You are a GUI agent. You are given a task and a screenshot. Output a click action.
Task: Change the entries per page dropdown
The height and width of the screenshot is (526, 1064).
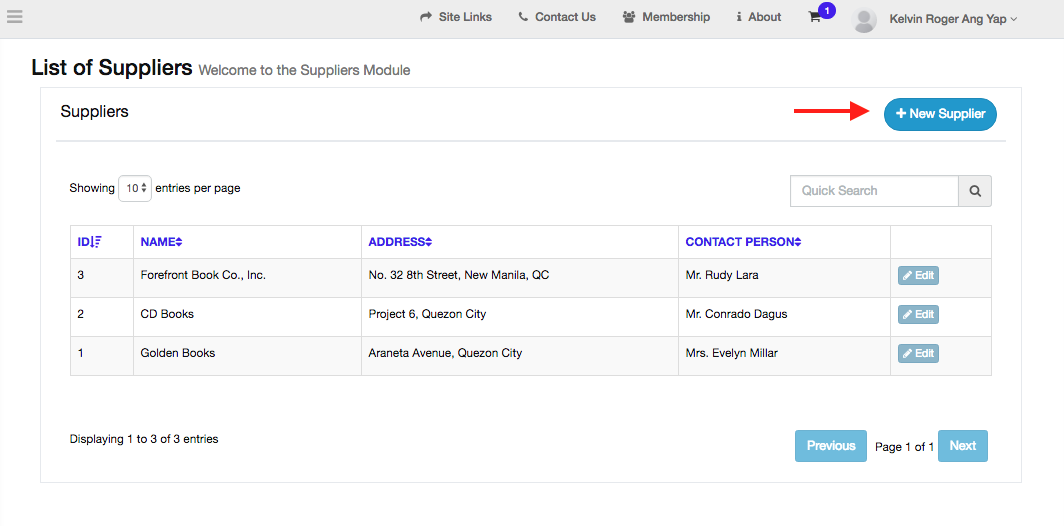point(135,188)
